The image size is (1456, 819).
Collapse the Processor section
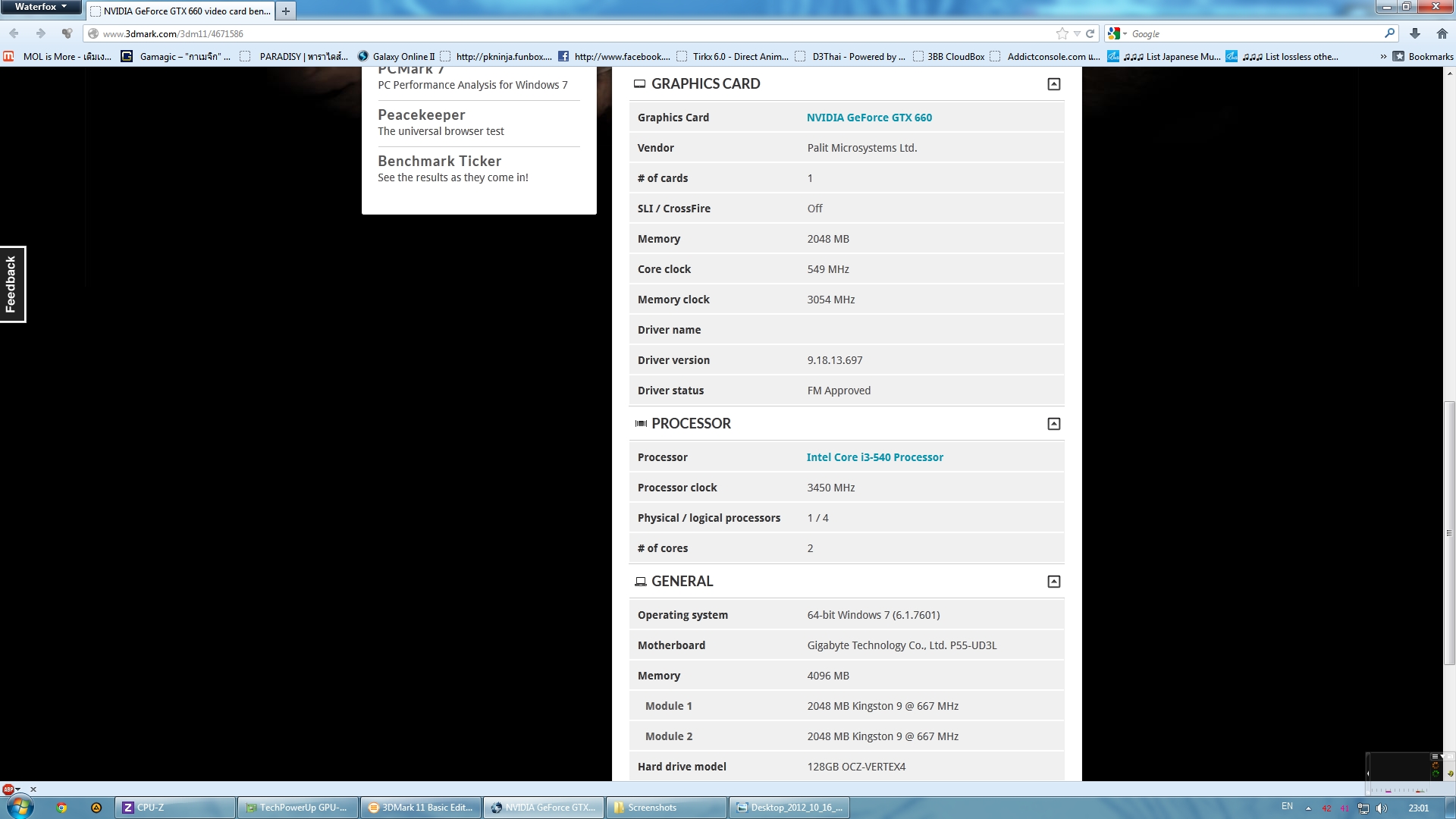1053,424
